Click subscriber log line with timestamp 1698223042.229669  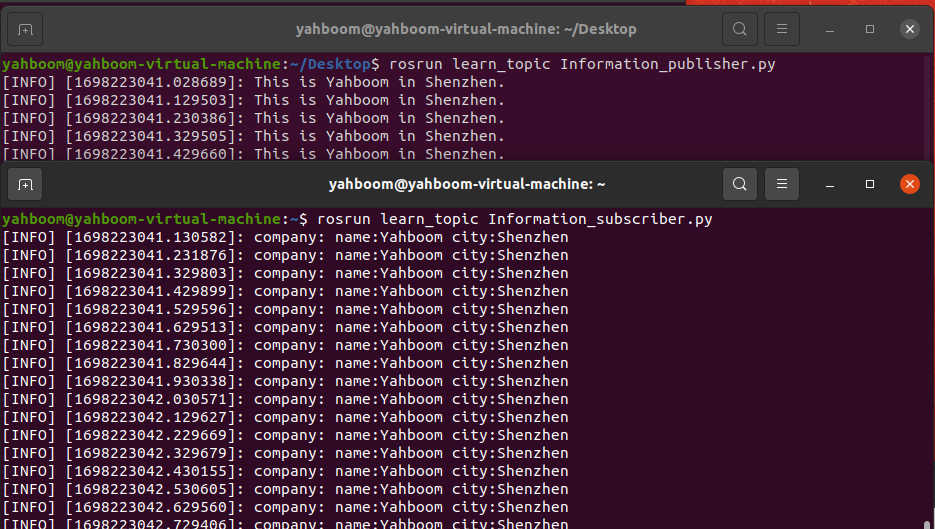click(285, 435)
